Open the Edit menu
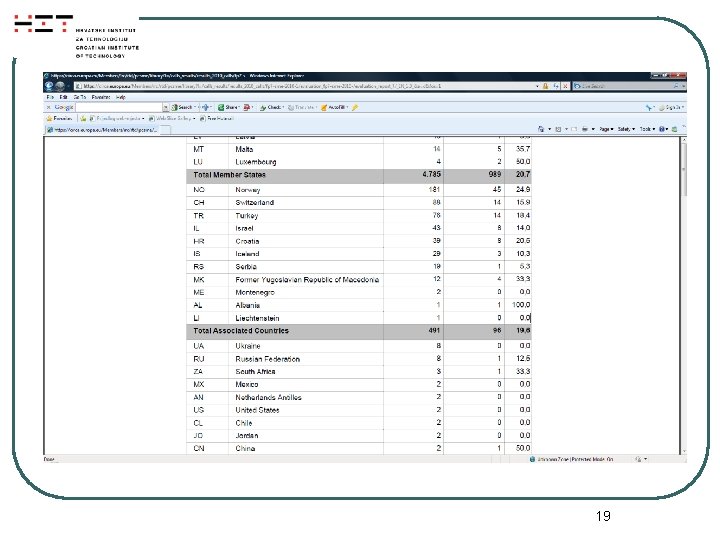The image size is (720, 540). point(63,97)
